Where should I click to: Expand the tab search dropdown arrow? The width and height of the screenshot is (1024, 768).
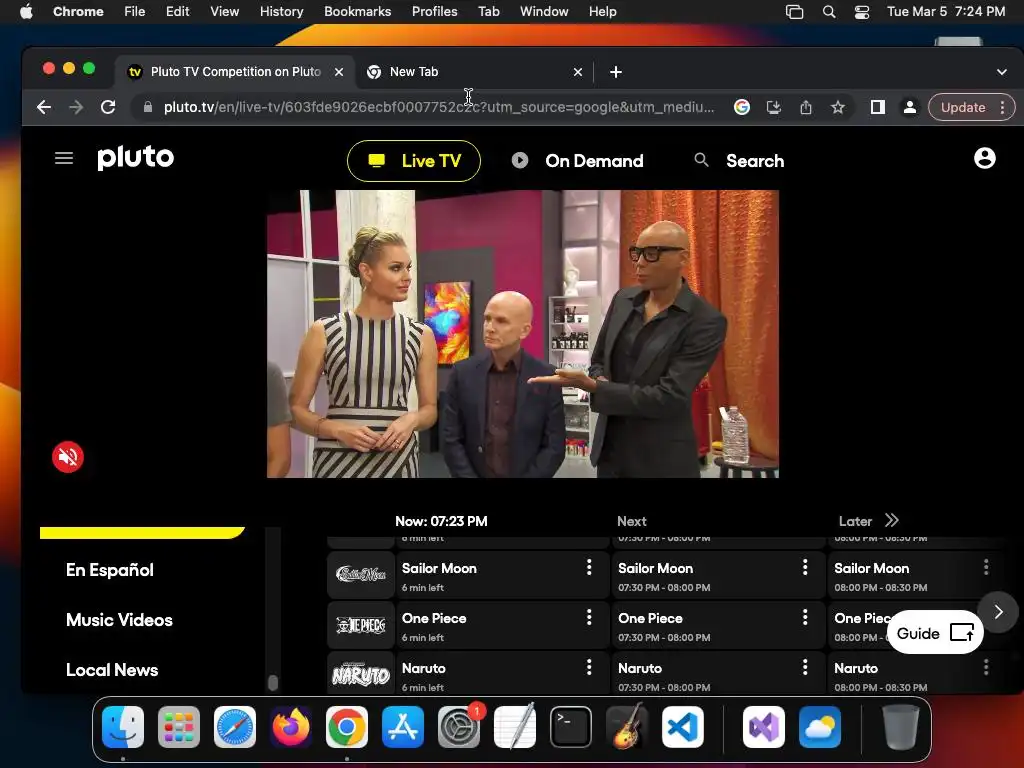(1002, 72)
